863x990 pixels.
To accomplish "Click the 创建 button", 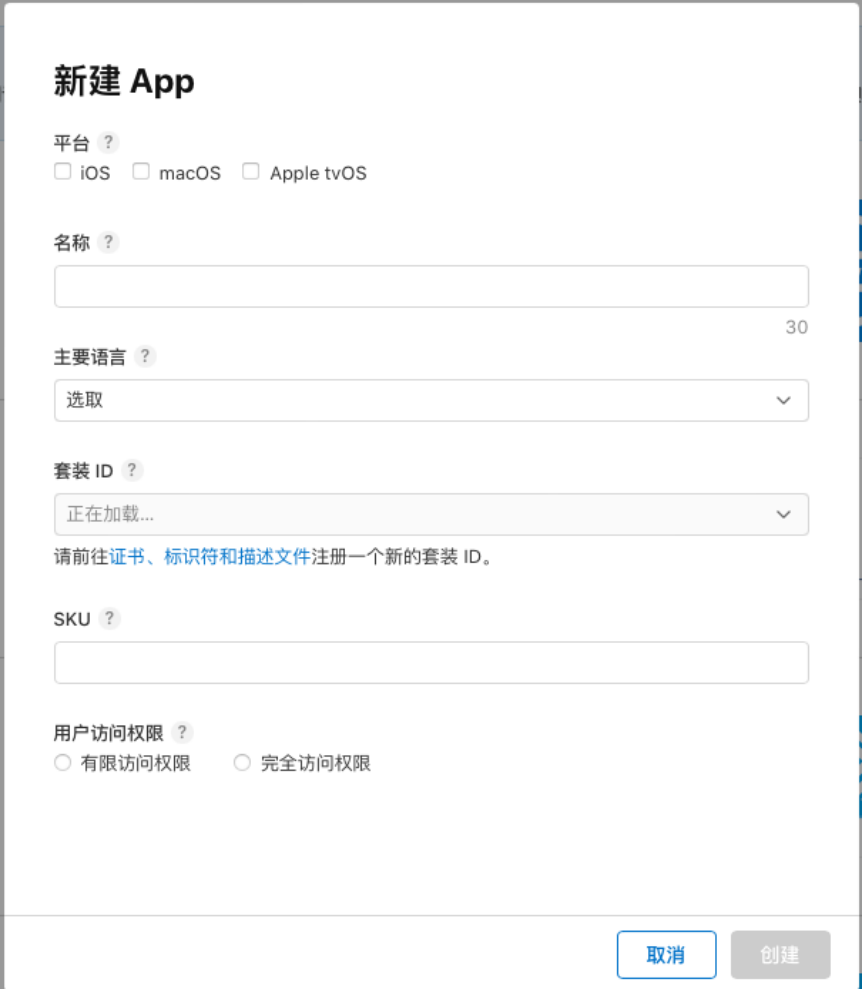I will click(780, 955).
